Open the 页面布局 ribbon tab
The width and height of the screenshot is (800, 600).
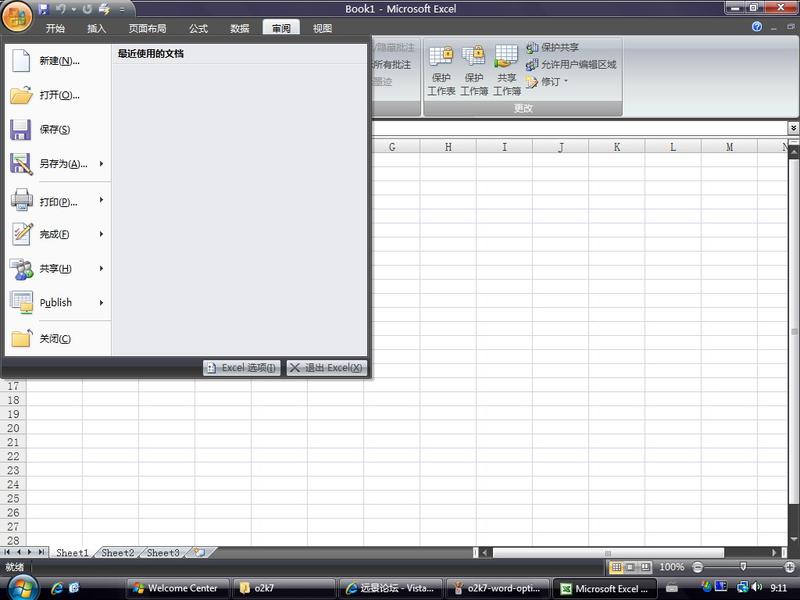click(x=147, y=29)
